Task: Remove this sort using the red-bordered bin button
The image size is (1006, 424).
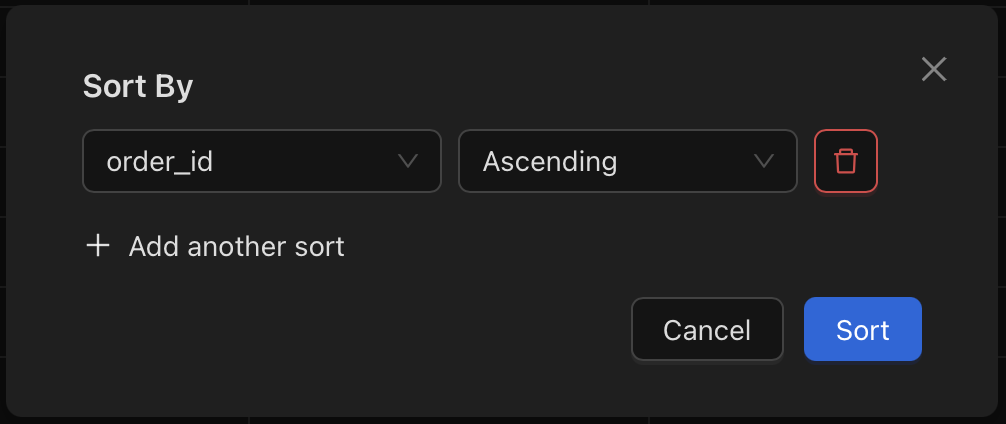Action: 846,161
